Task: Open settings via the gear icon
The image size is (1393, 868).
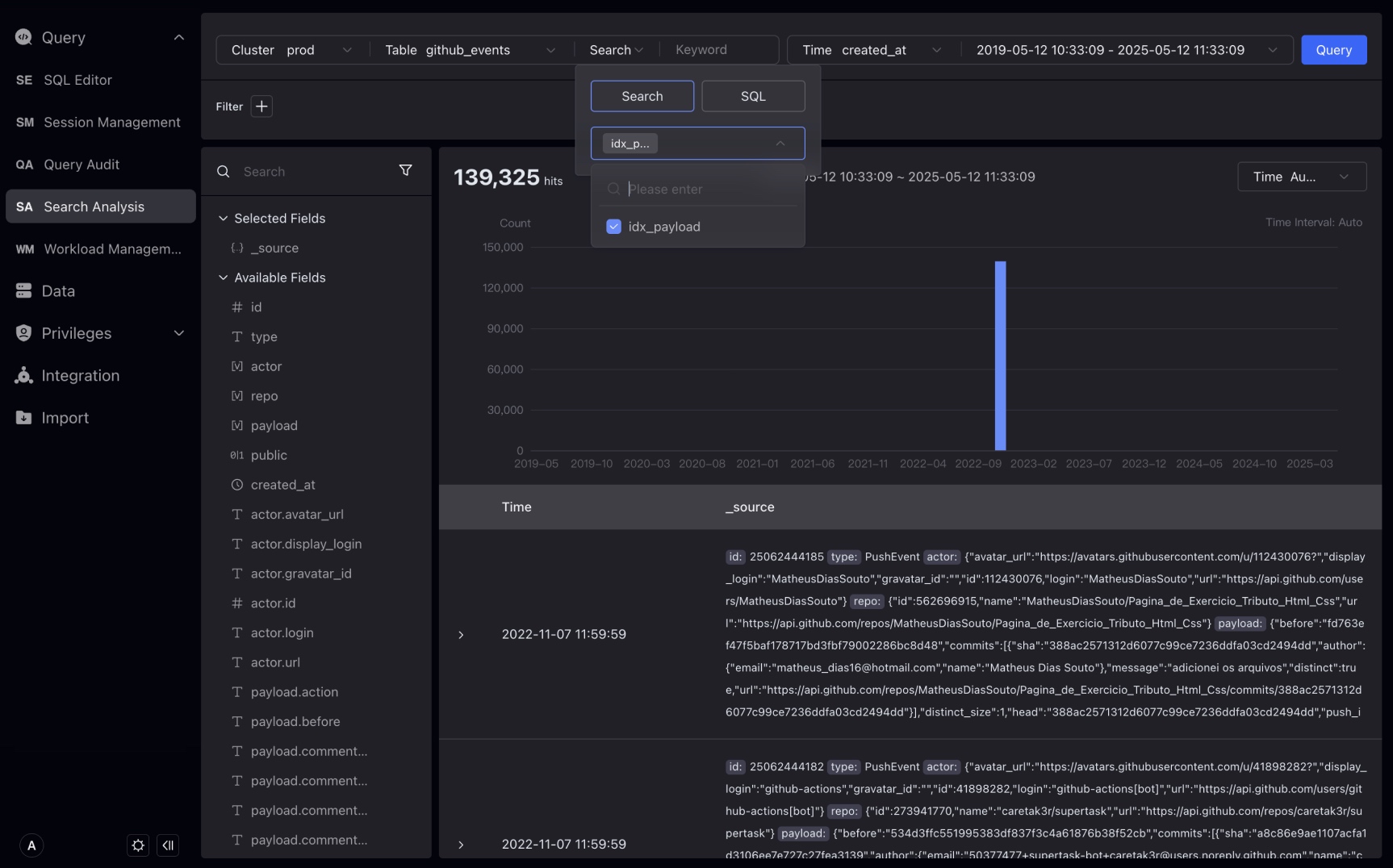Action: [137, 845]
